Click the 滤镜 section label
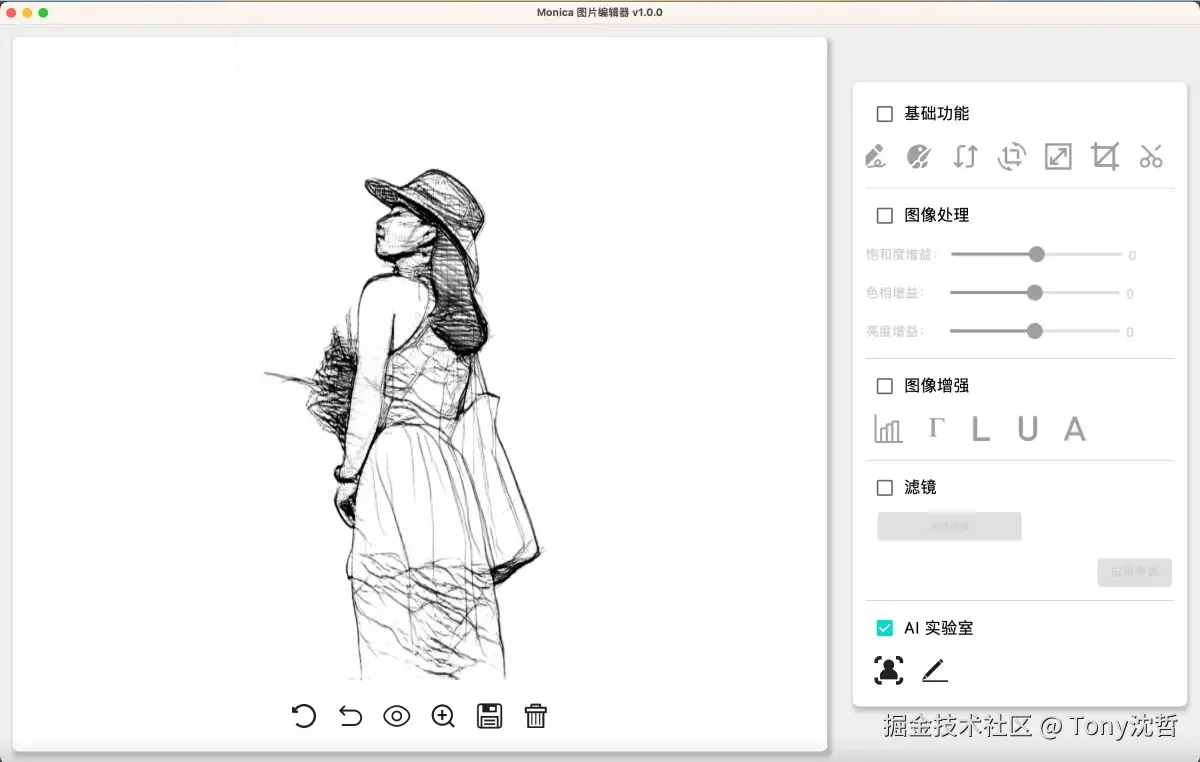This screenshot has height=762, width=1200. coord(921,488)
